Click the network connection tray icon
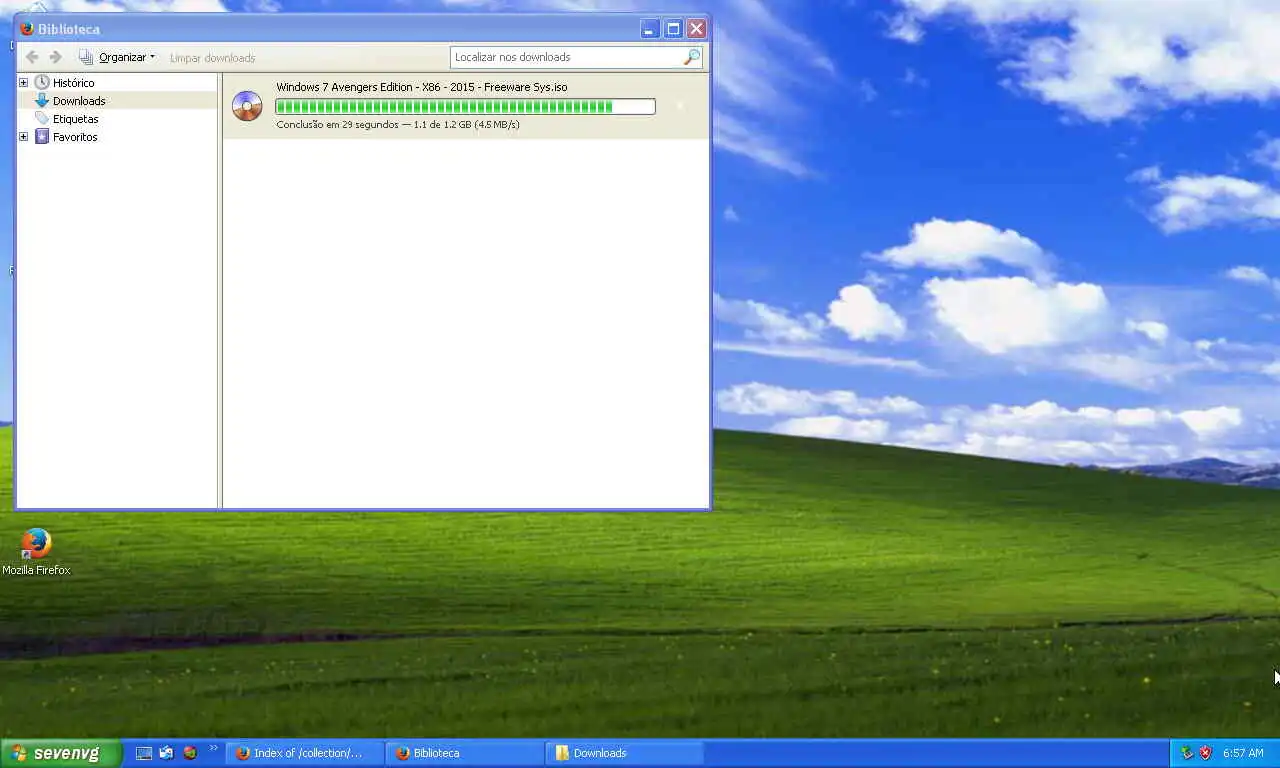The width and height of the screenshot is (1280, 768). click(x=1187, y=753)
